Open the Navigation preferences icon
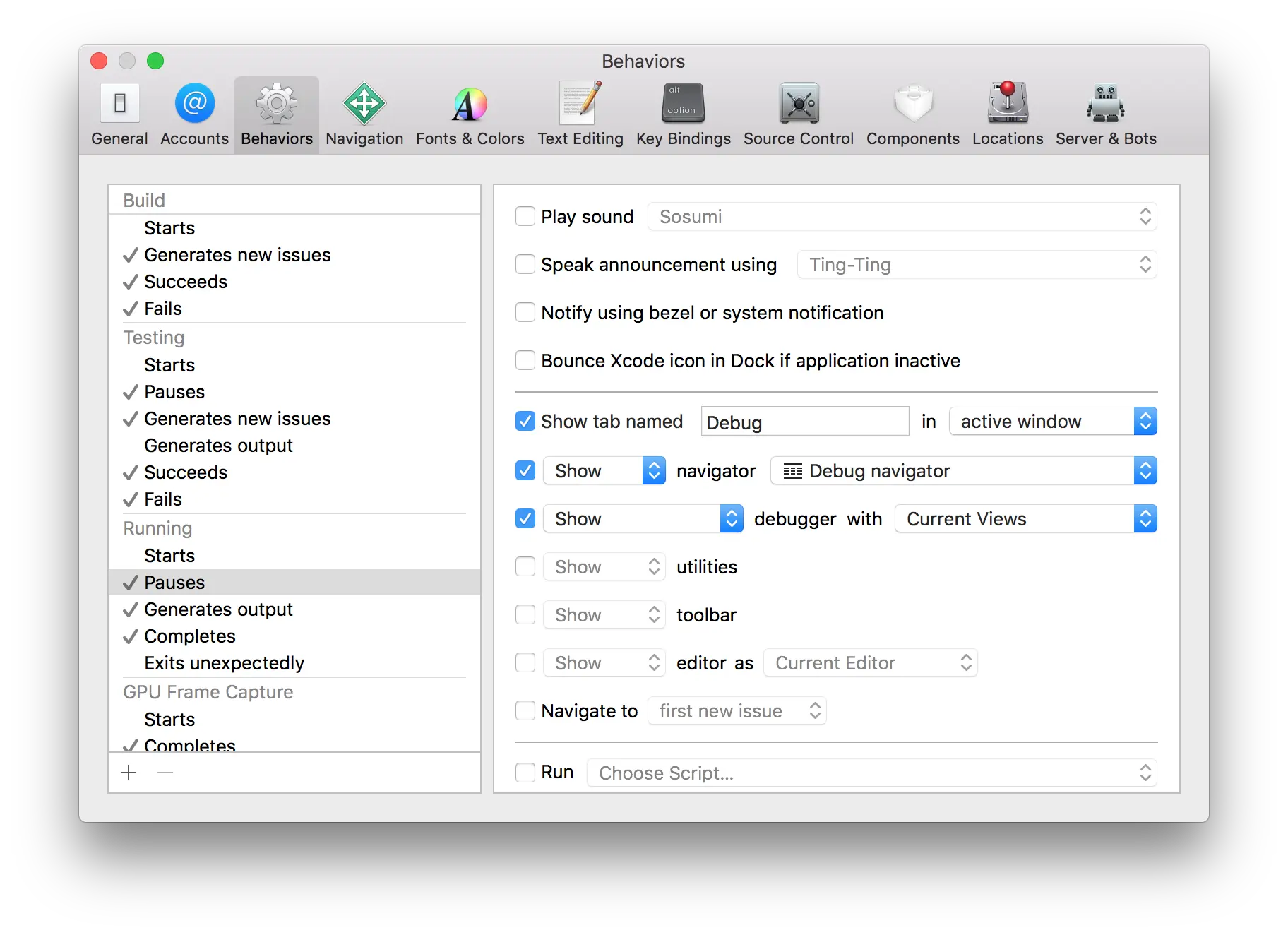Screen dimensions: 1288x935 364,104
